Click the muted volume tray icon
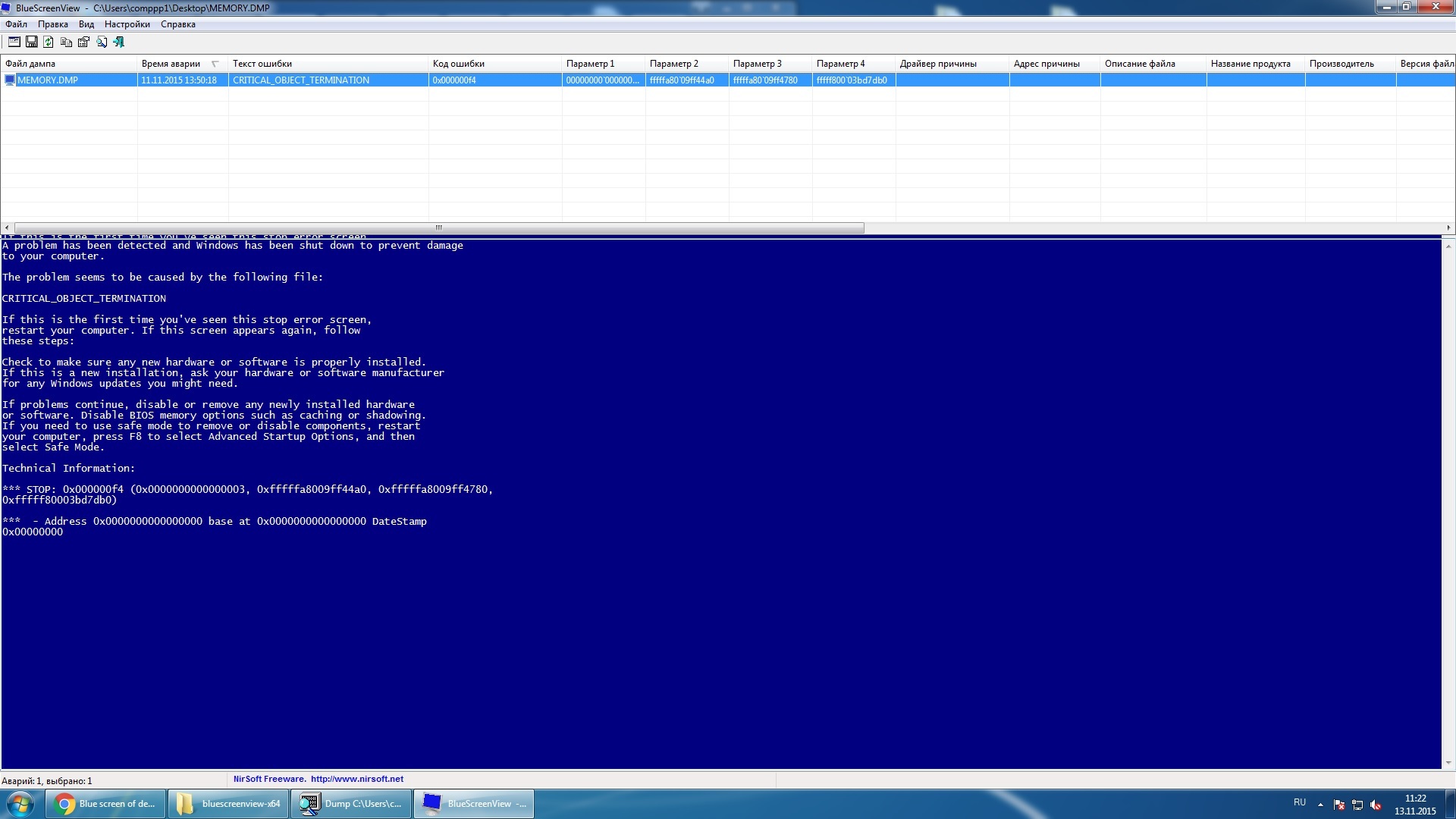Viewport: 1456px width, 819px height. (x=1376, y=805)
